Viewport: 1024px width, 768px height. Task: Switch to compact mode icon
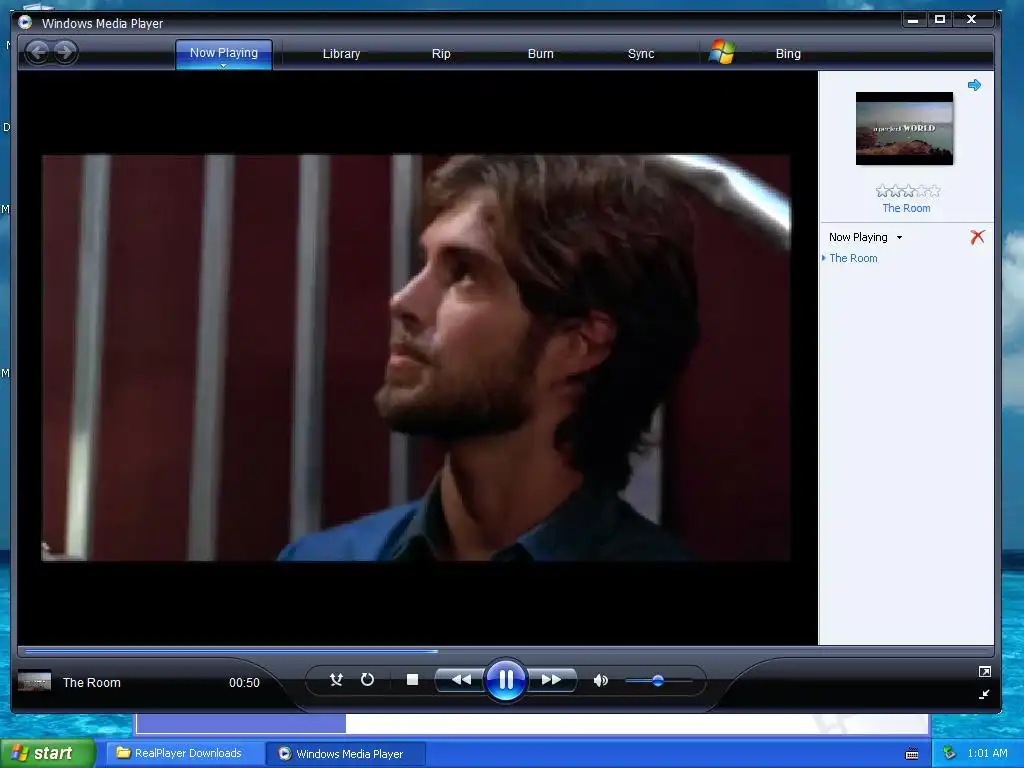coord(984,694)
